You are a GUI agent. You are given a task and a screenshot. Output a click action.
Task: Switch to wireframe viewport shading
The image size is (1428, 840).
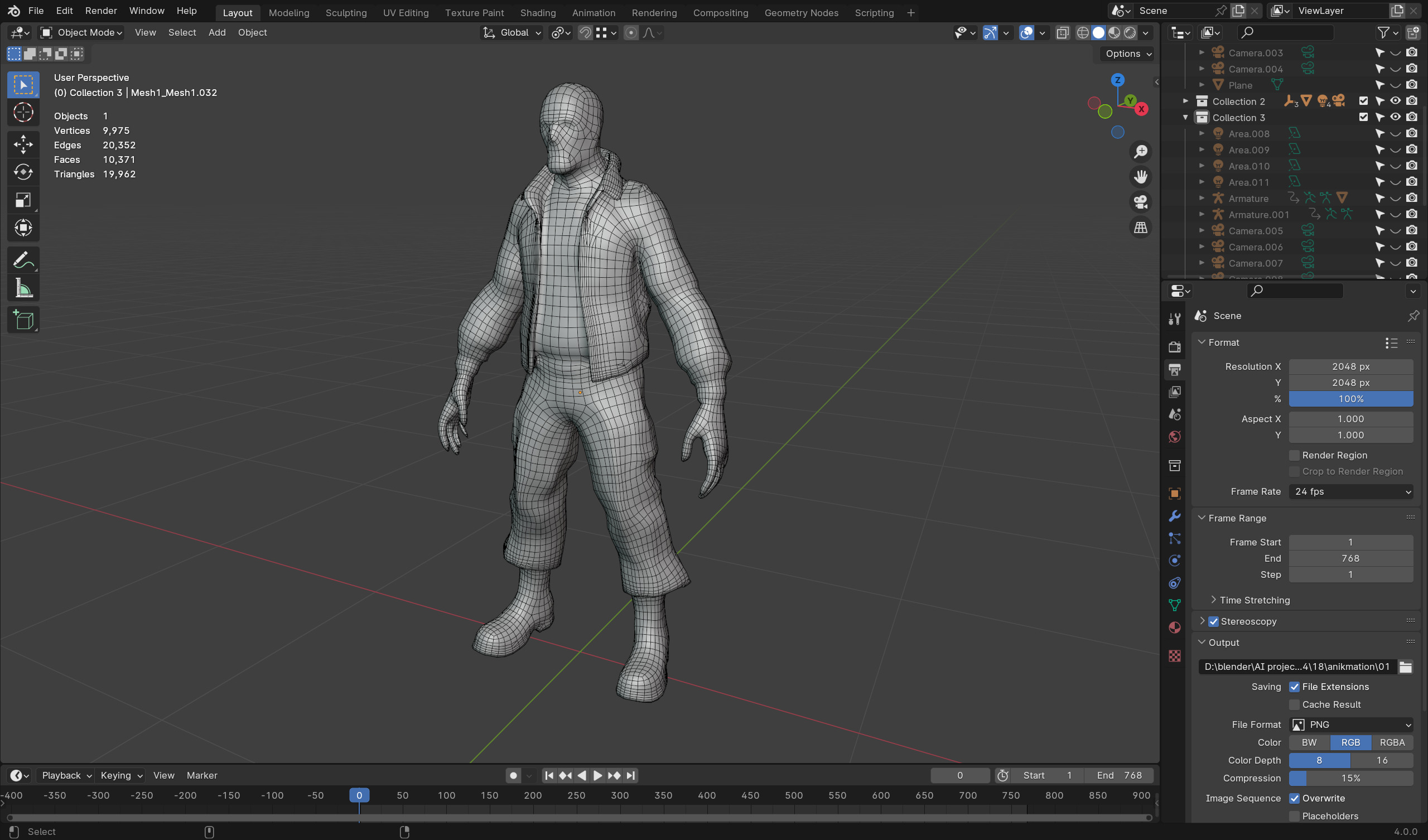(x=1082, y=33)
